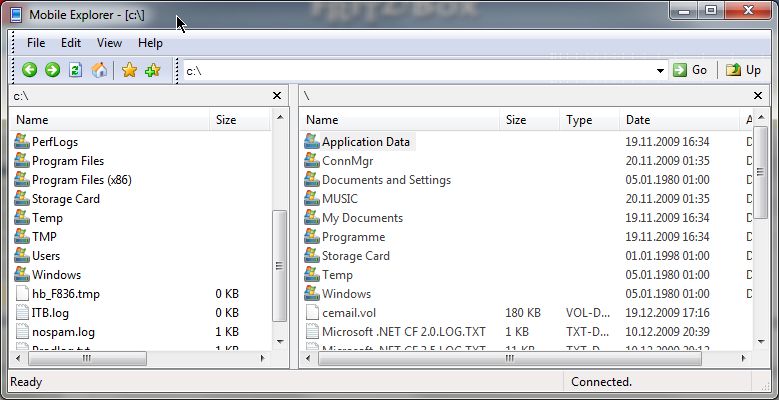This screenshot has width=779, height=400.
Task: Sort right pane by Type column
Action: [x=590, y=120]
